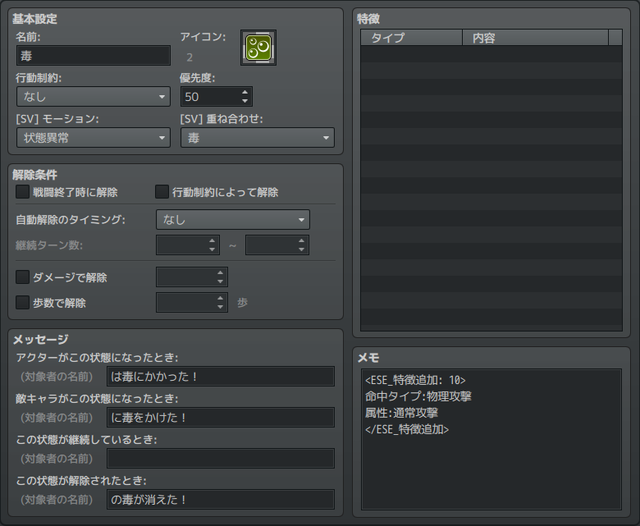Click the memo line </ESE_特徴追加>
The height and width of the screenshot is (526, 640).
(x=407, y=429)
